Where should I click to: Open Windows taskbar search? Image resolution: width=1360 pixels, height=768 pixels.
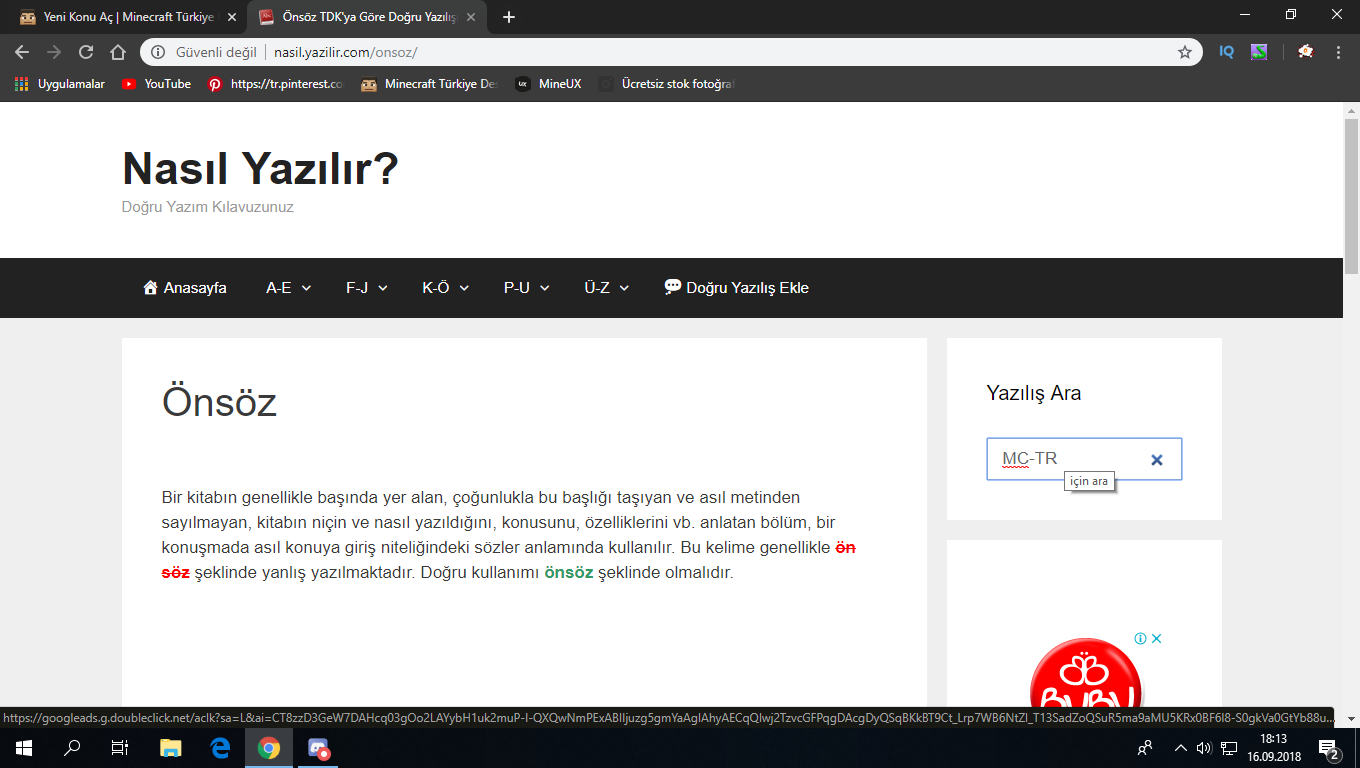[x=72, y=747]
